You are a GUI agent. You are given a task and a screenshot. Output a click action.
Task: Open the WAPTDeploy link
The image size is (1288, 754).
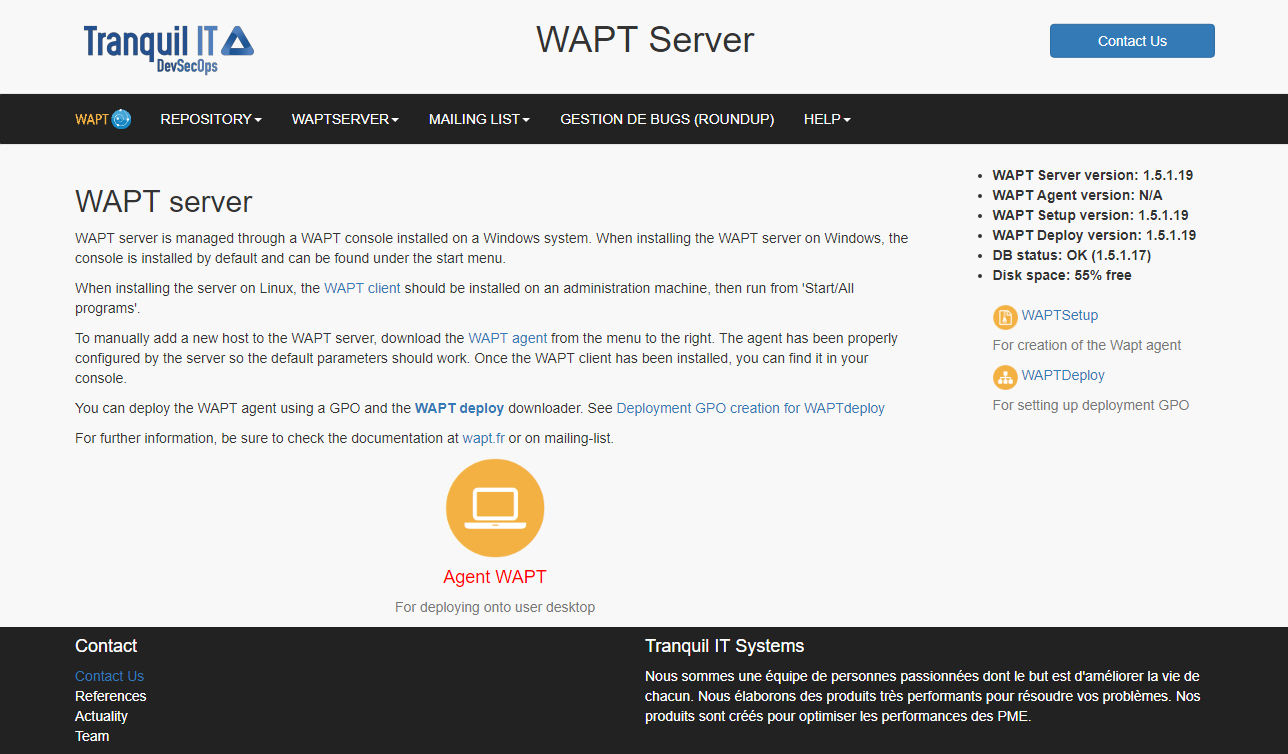pyautogui.click(x=1063, y=375)
